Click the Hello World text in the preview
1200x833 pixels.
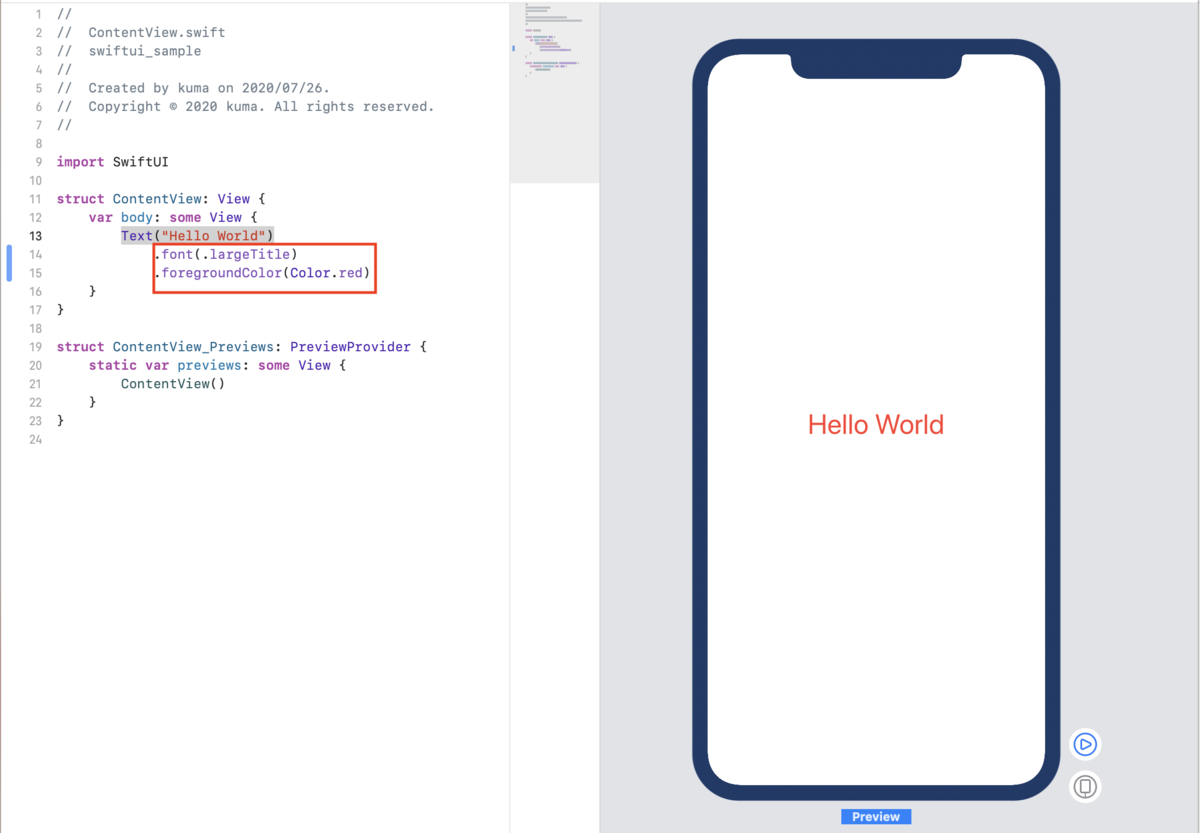point(876,425)
